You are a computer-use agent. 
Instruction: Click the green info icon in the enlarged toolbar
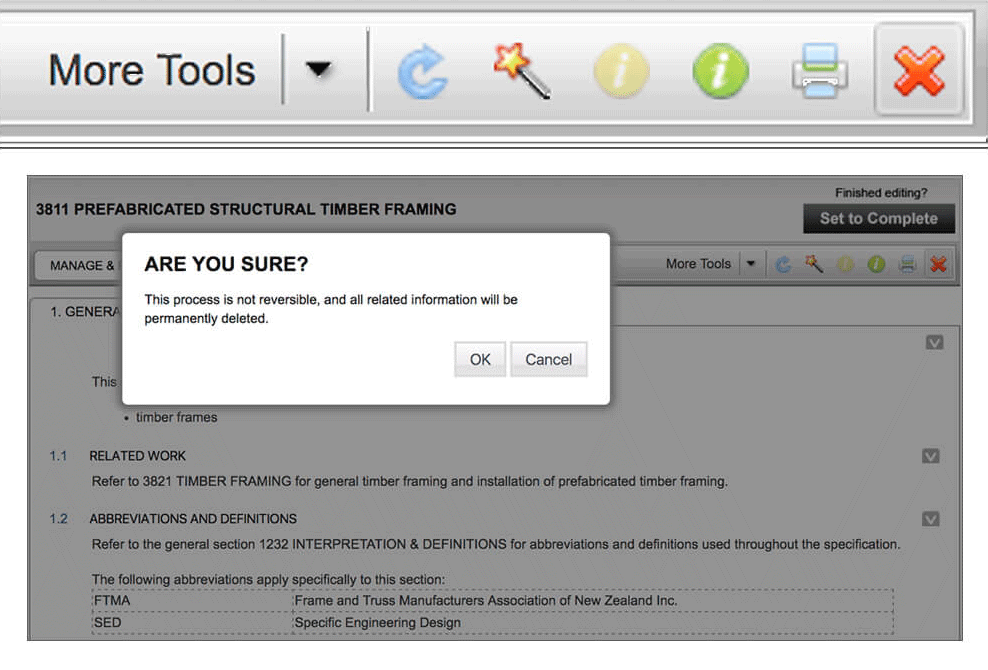click(x=720, y=72)
